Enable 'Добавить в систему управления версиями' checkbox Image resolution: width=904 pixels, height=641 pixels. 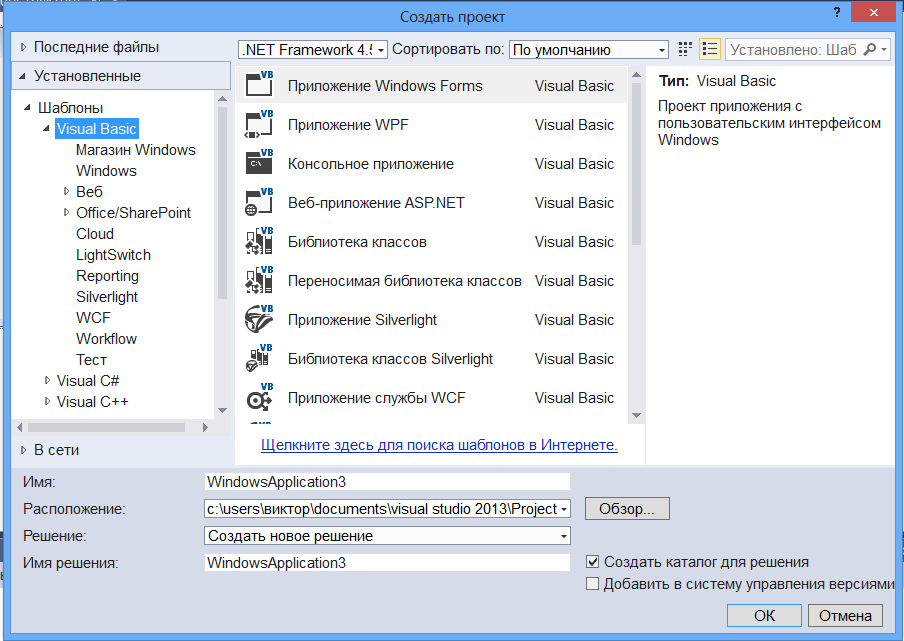click(x=592, y=584)
